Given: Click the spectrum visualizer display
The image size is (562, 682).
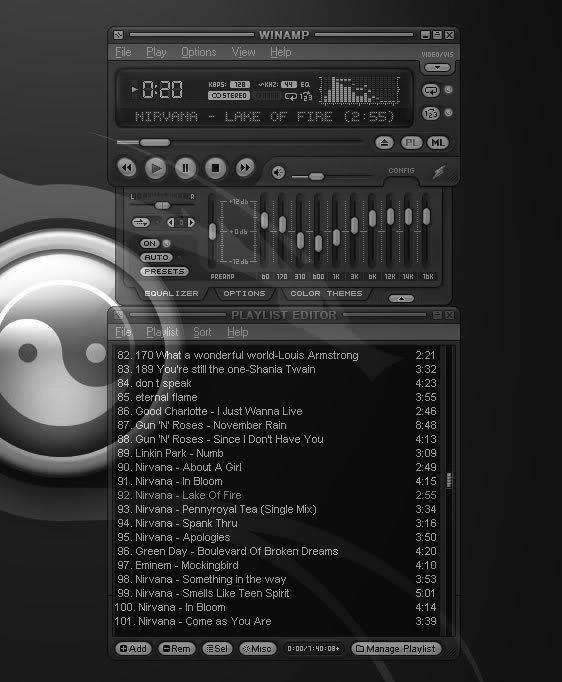Looking at the screenshot, I should point(360,90).
